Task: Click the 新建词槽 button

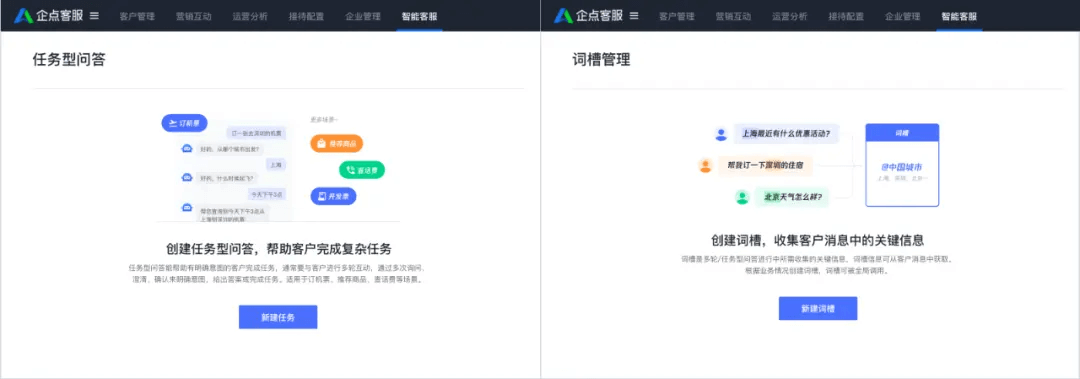Action: pos(818,309)
